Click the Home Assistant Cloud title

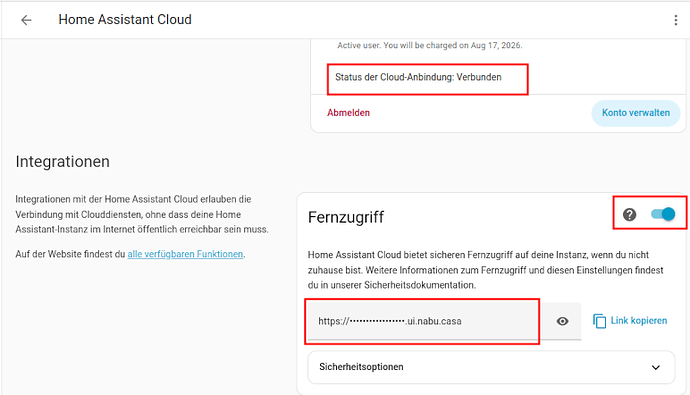pos(125,20)
